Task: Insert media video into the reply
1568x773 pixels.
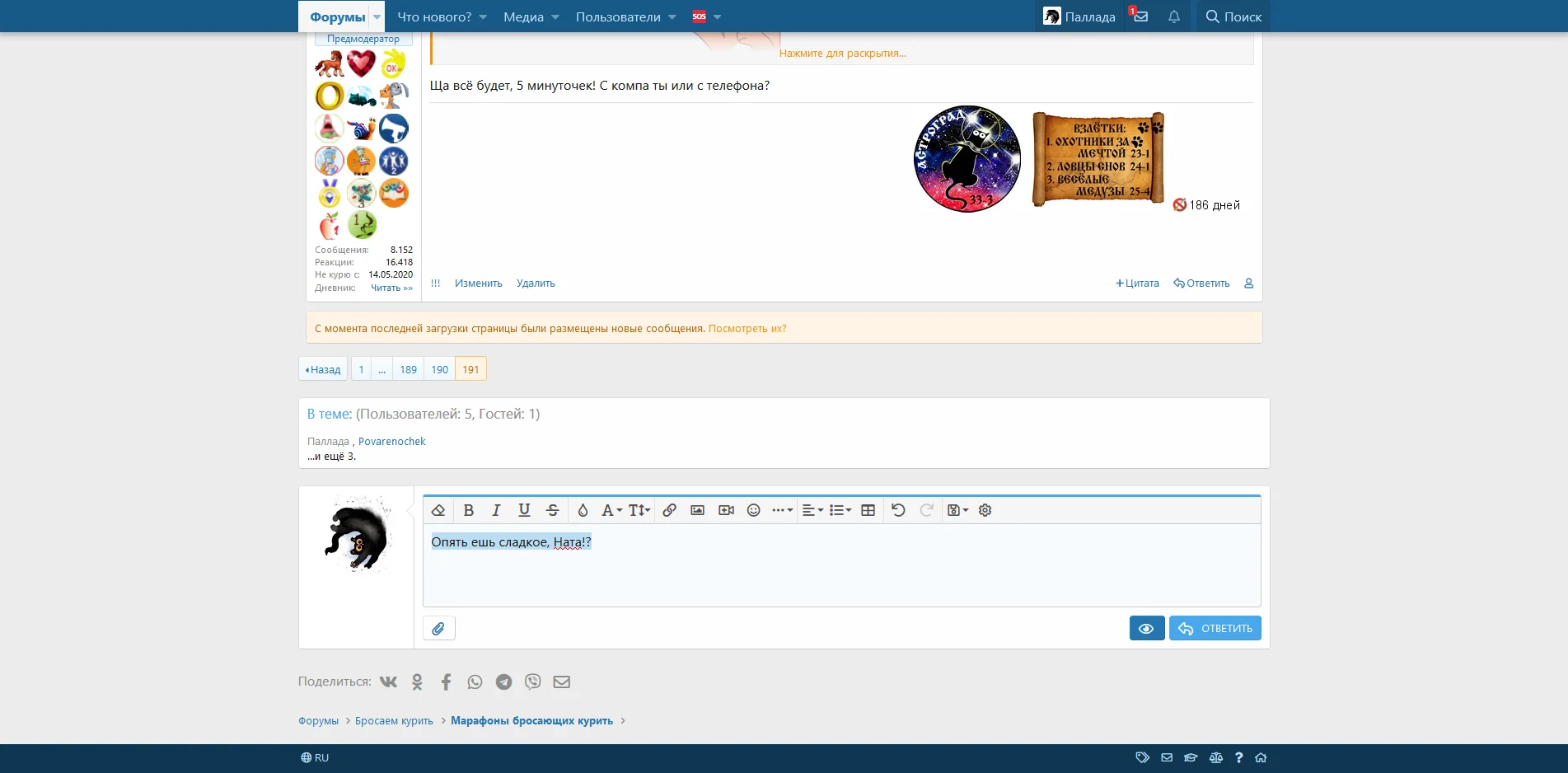Action: pos(726,510)
